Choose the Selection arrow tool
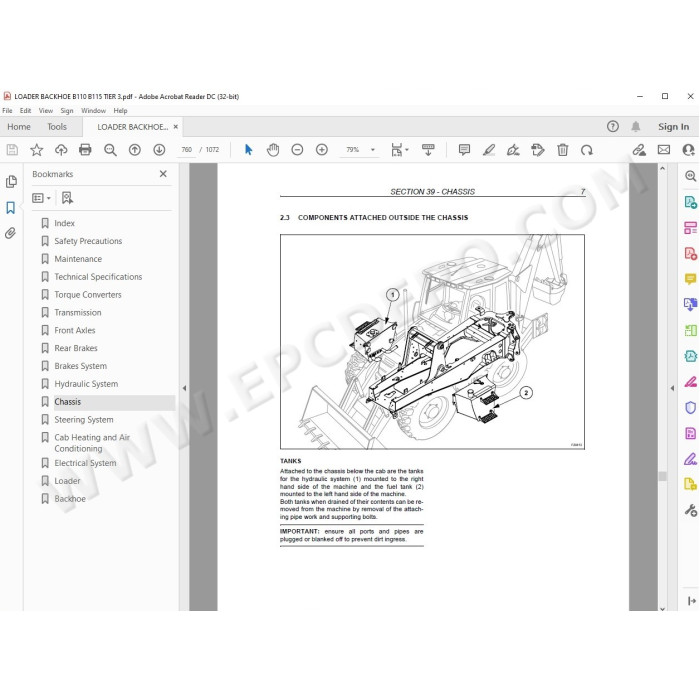This screenshot has height=700, width=700. pyautogui.click(x=249, y=150)
